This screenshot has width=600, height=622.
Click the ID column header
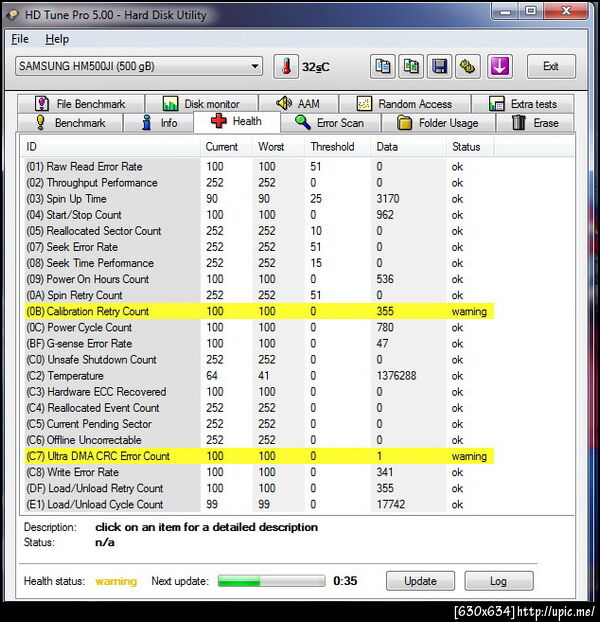pyautogui.click(x=110, y=147)
